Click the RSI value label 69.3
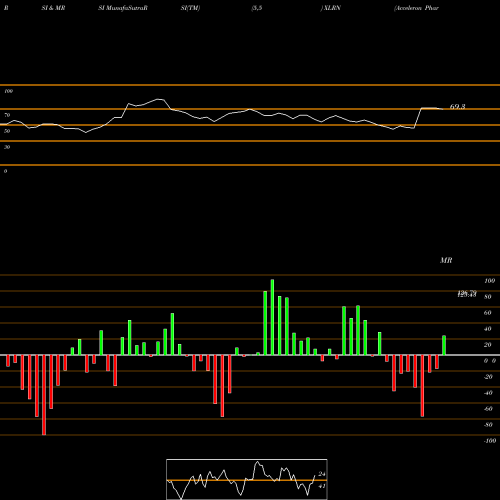Screen dimensions: 500x500 [457, 107]
